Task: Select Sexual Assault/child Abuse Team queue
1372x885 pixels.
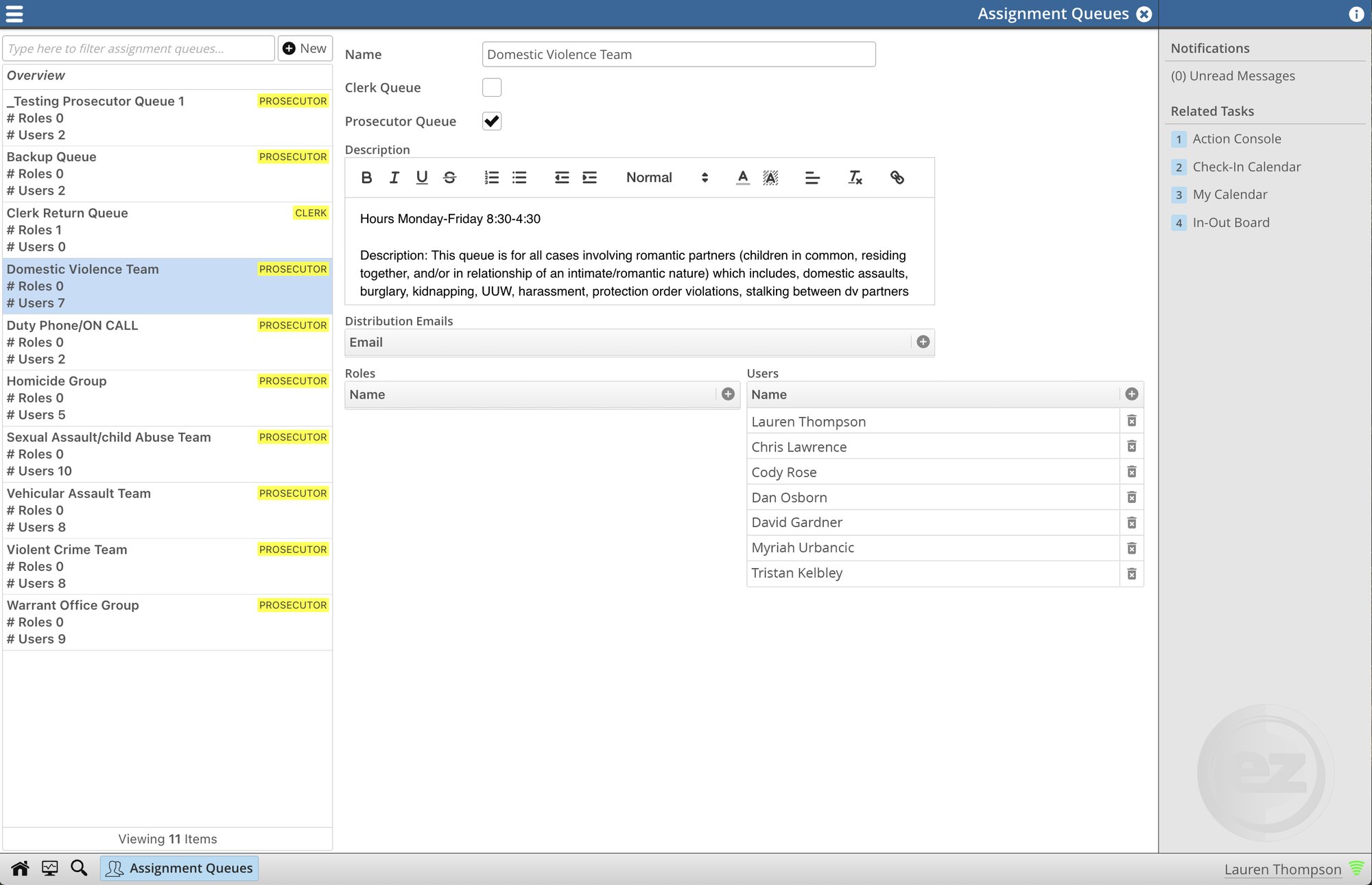Action: click(x=167, y=454)
